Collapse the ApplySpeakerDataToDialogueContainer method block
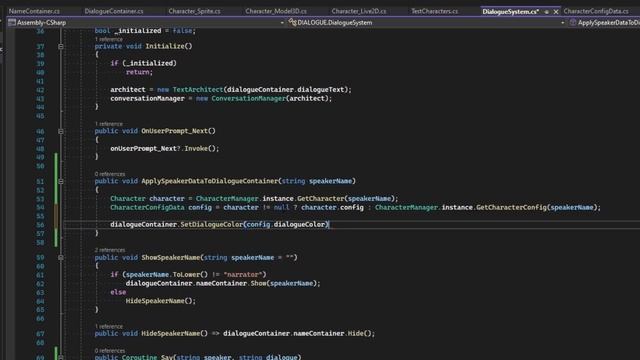 point(60,181)
